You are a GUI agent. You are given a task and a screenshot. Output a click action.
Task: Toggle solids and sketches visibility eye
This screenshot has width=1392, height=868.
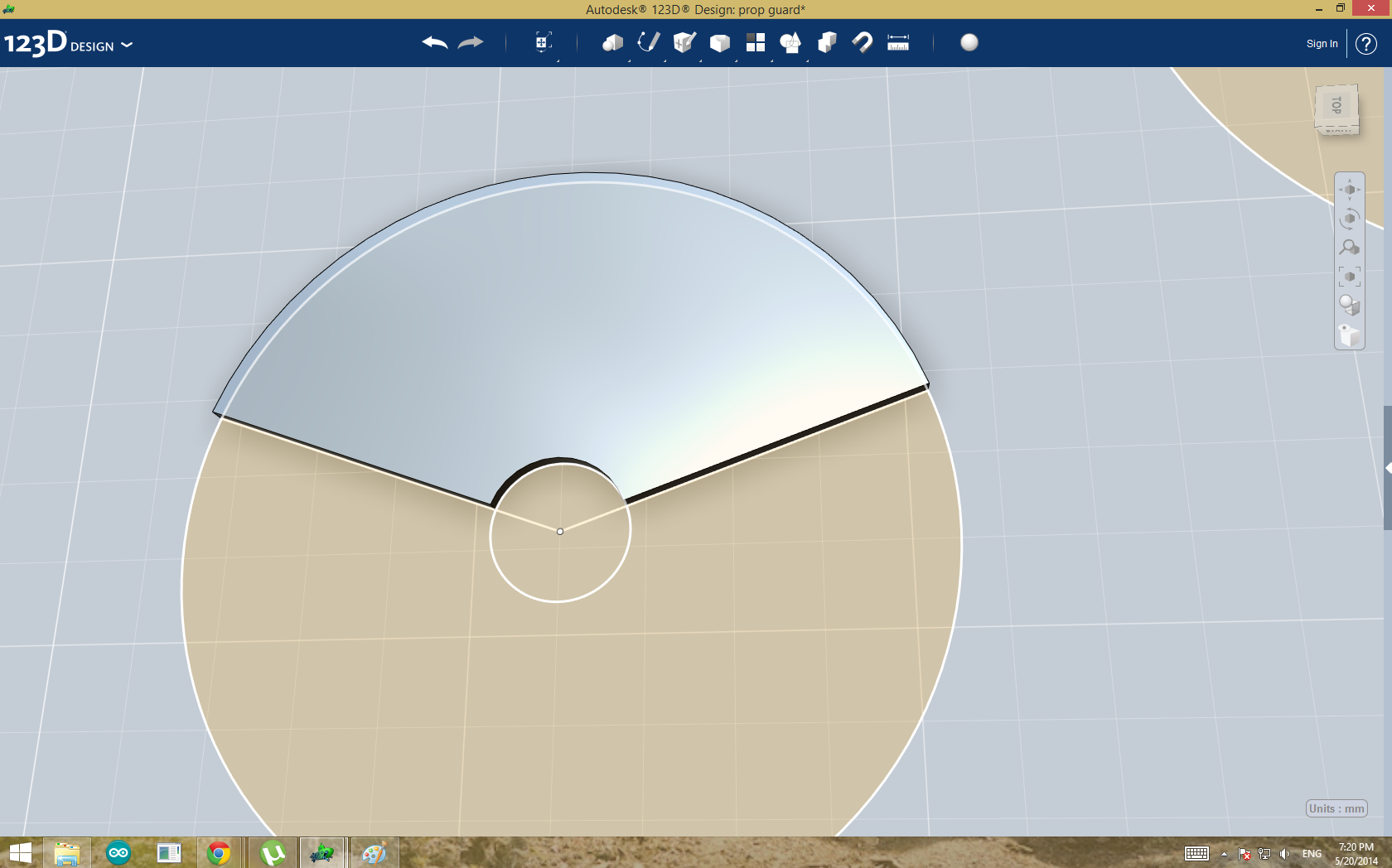click(x=1350, y=335)
